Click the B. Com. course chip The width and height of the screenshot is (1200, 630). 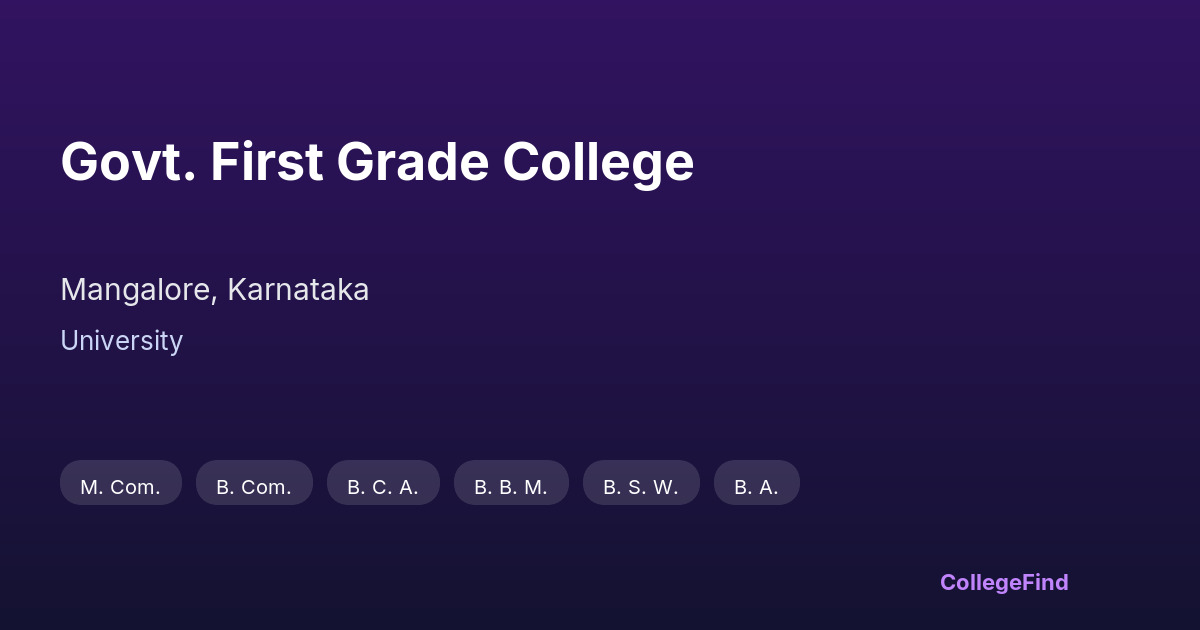(254, 483)
